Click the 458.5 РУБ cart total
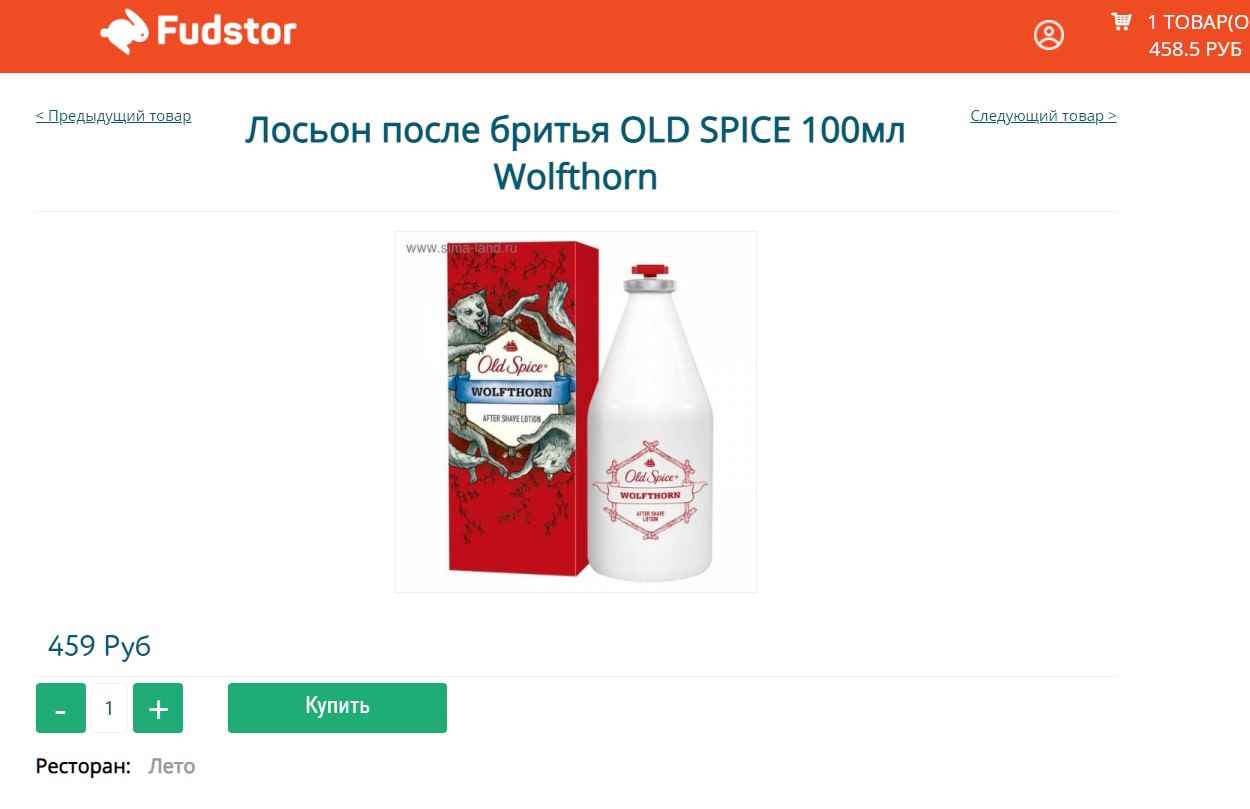The image size is (1250, 809). pyautogui.click(x=1195, y=49)
